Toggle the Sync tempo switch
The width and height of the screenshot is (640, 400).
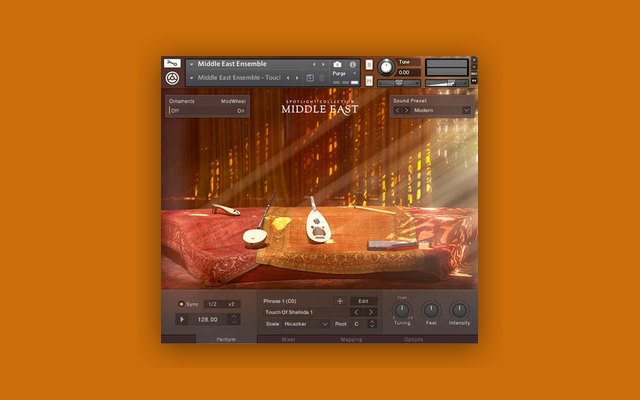click(x=181, y=304)
